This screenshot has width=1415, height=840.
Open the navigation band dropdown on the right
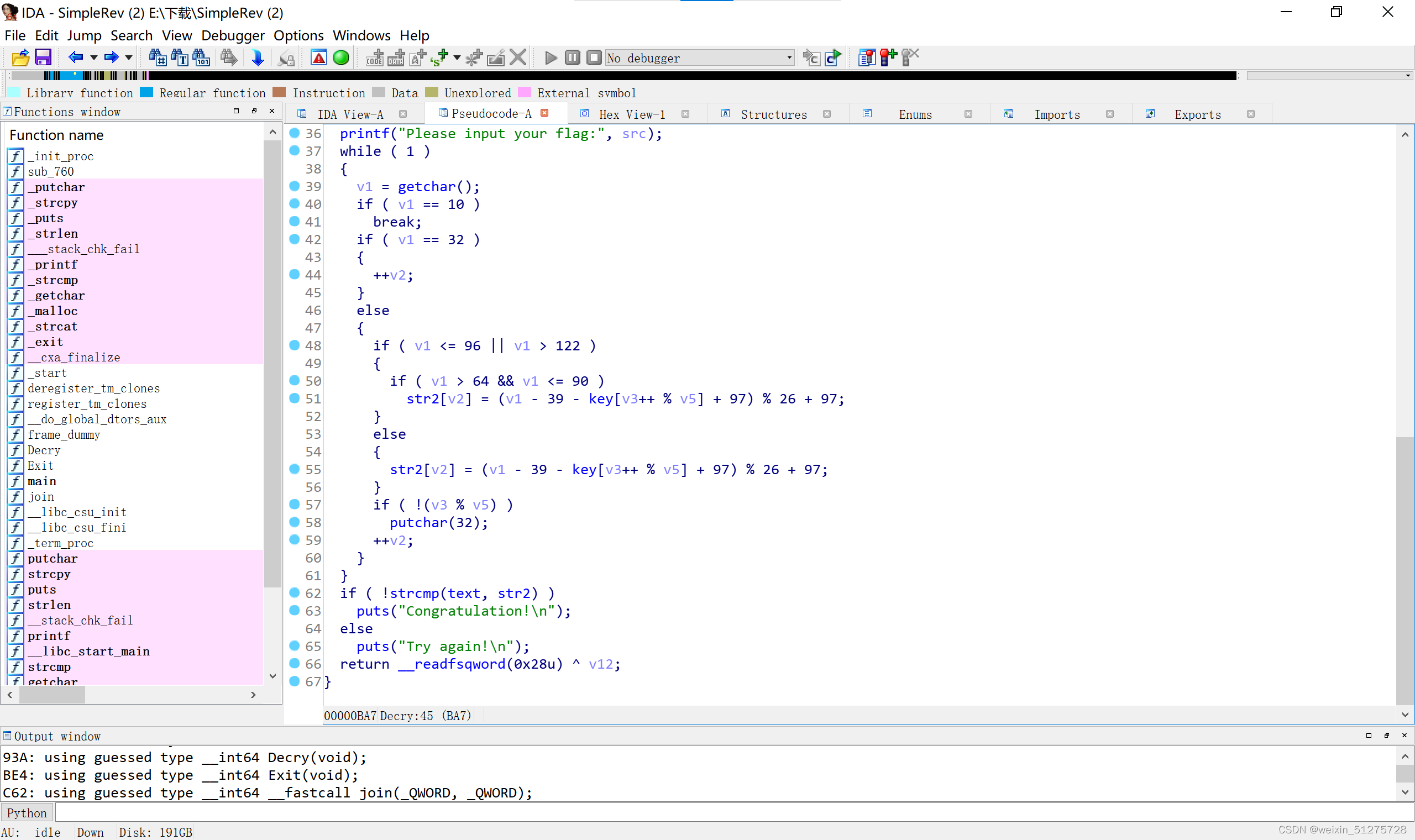(x=1329, y=76)
